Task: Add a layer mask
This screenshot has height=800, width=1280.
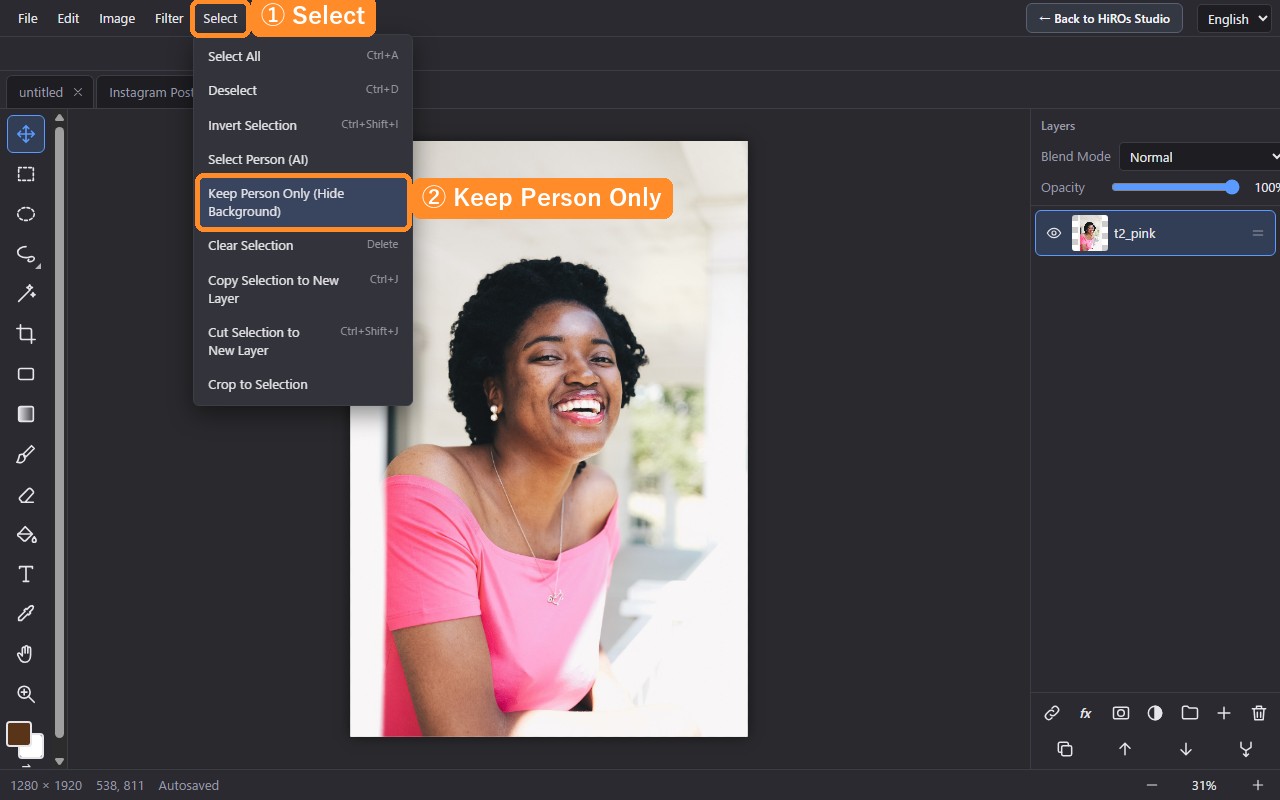Action: (x=1121, y=713)
